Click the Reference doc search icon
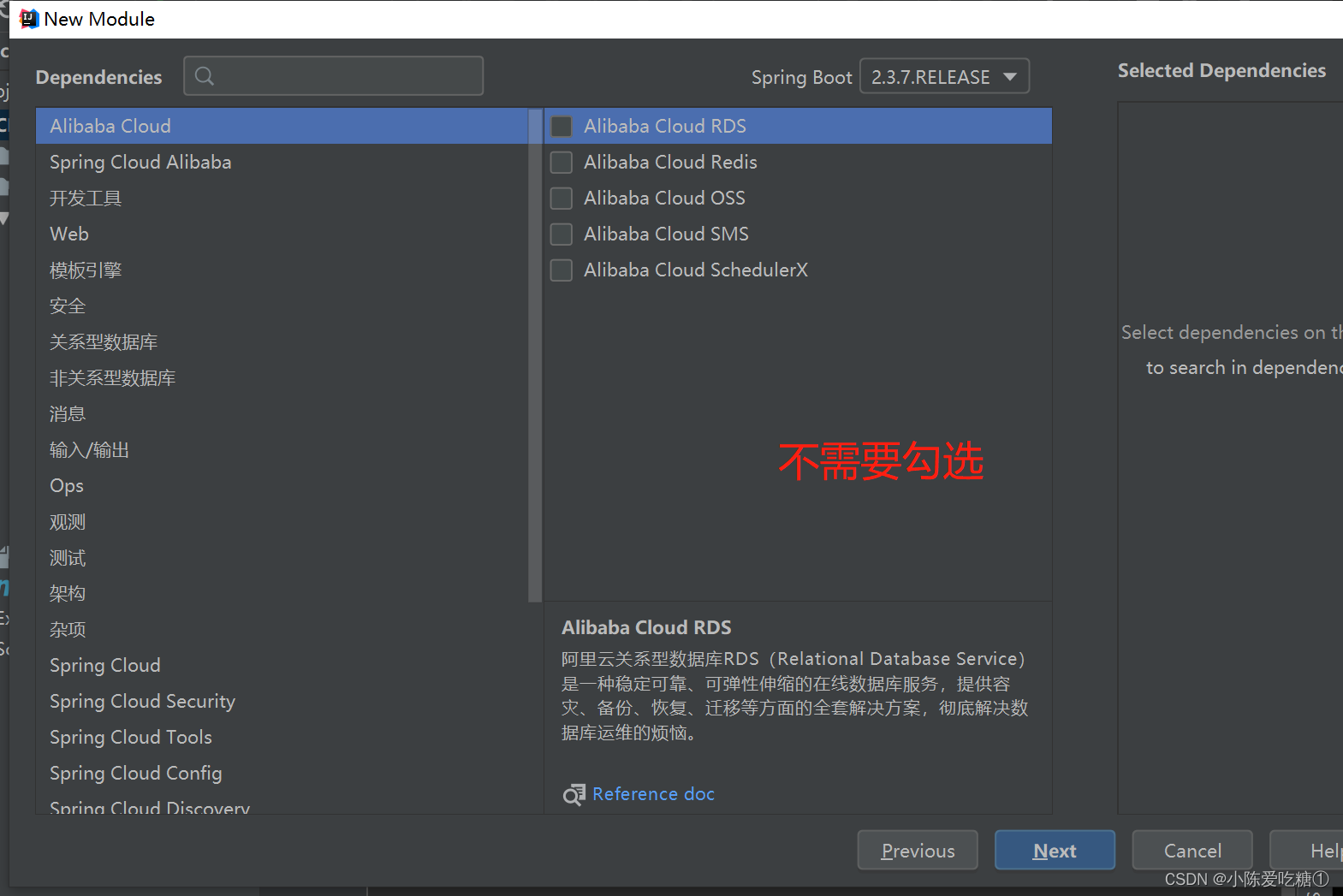This screenshot has width=1343, height=896. click(573, 794)
